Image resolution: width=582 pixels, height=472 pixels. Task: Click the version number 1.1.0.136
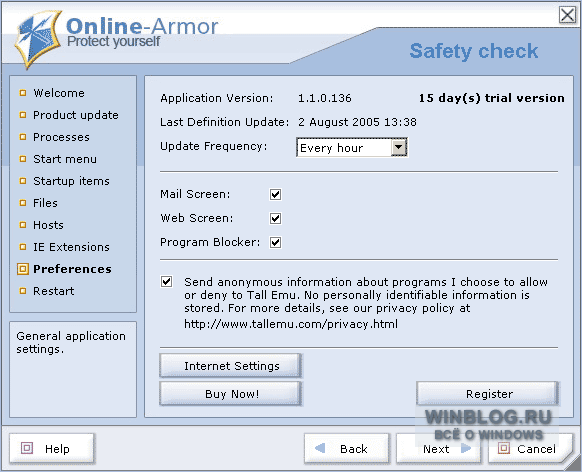pos(324,98)
